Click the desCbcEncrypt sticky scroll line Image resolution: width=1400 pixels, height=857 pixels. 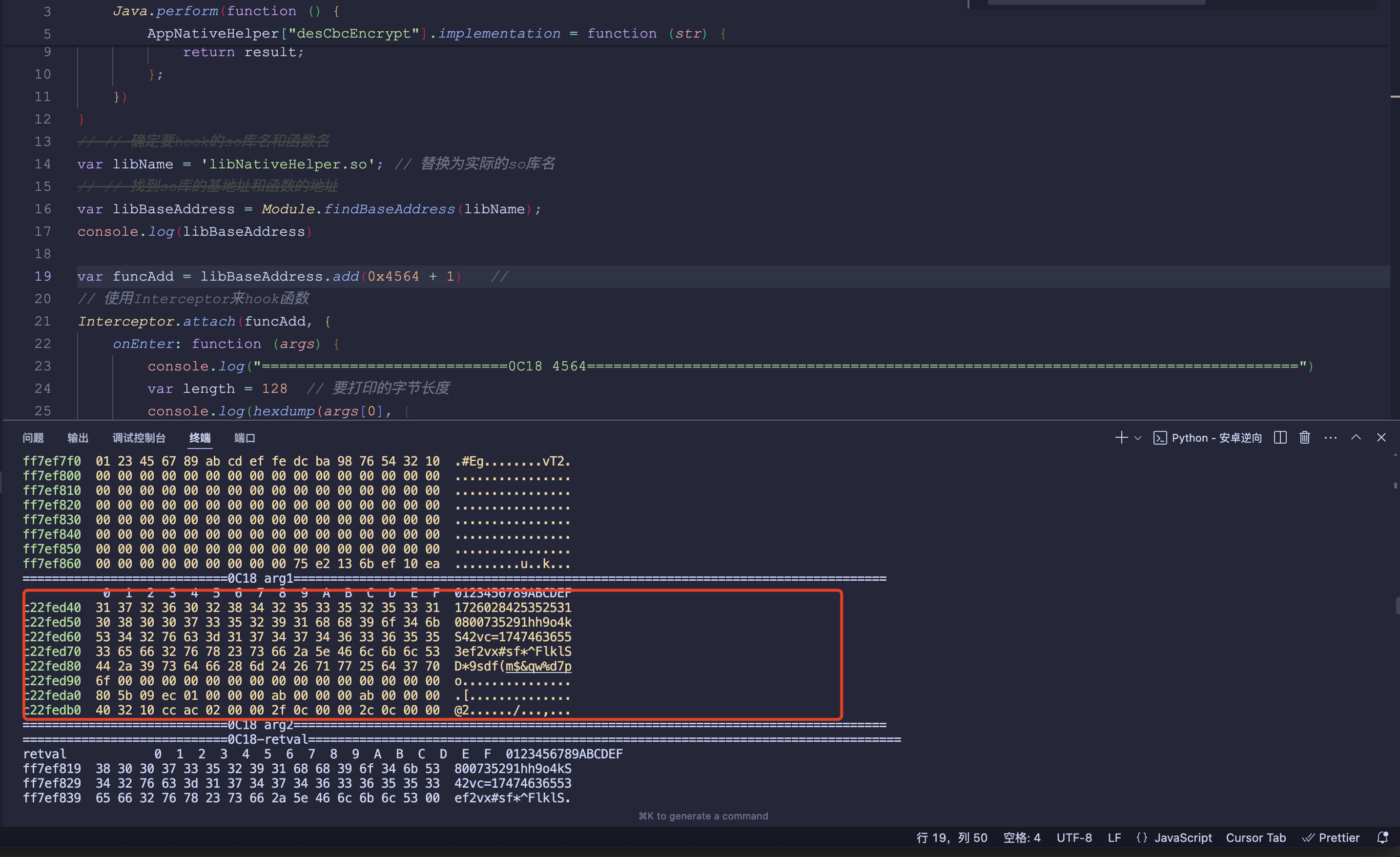click(696, 34)
